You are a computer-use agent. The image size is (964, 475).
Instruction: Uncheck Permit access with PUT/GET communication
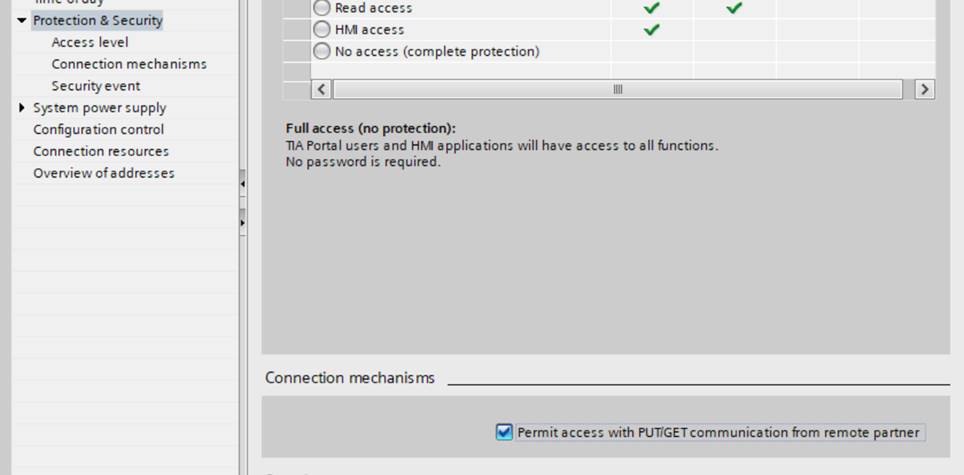pos(504,433)
